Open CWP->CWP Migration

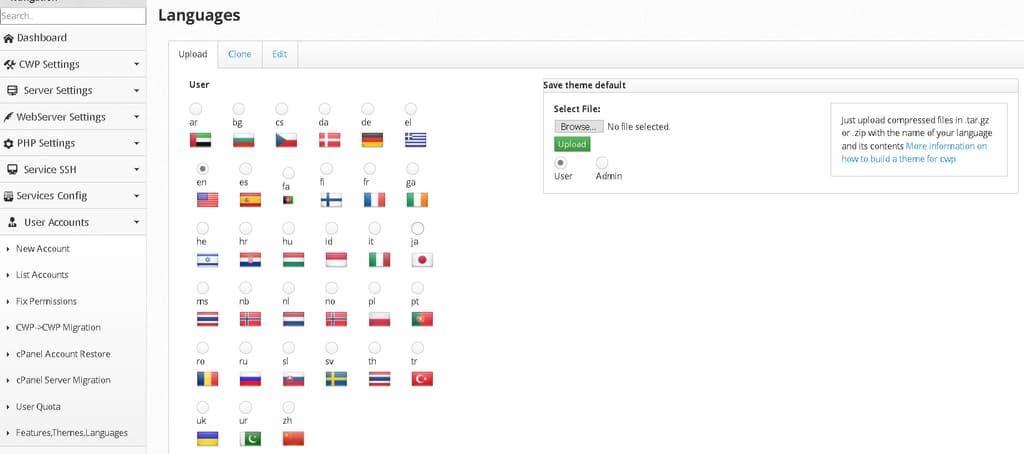58,327
